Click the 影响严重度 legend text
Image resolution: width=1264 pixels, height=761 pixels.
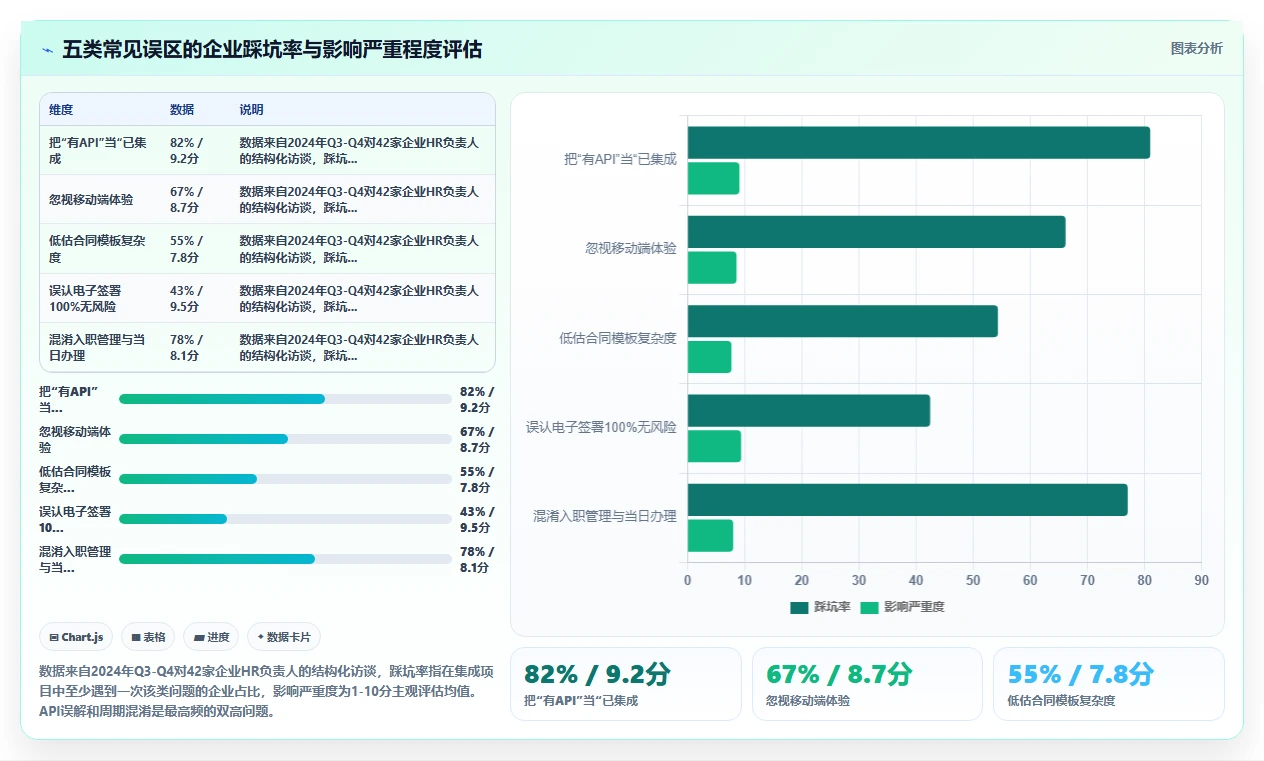point(914,607)
